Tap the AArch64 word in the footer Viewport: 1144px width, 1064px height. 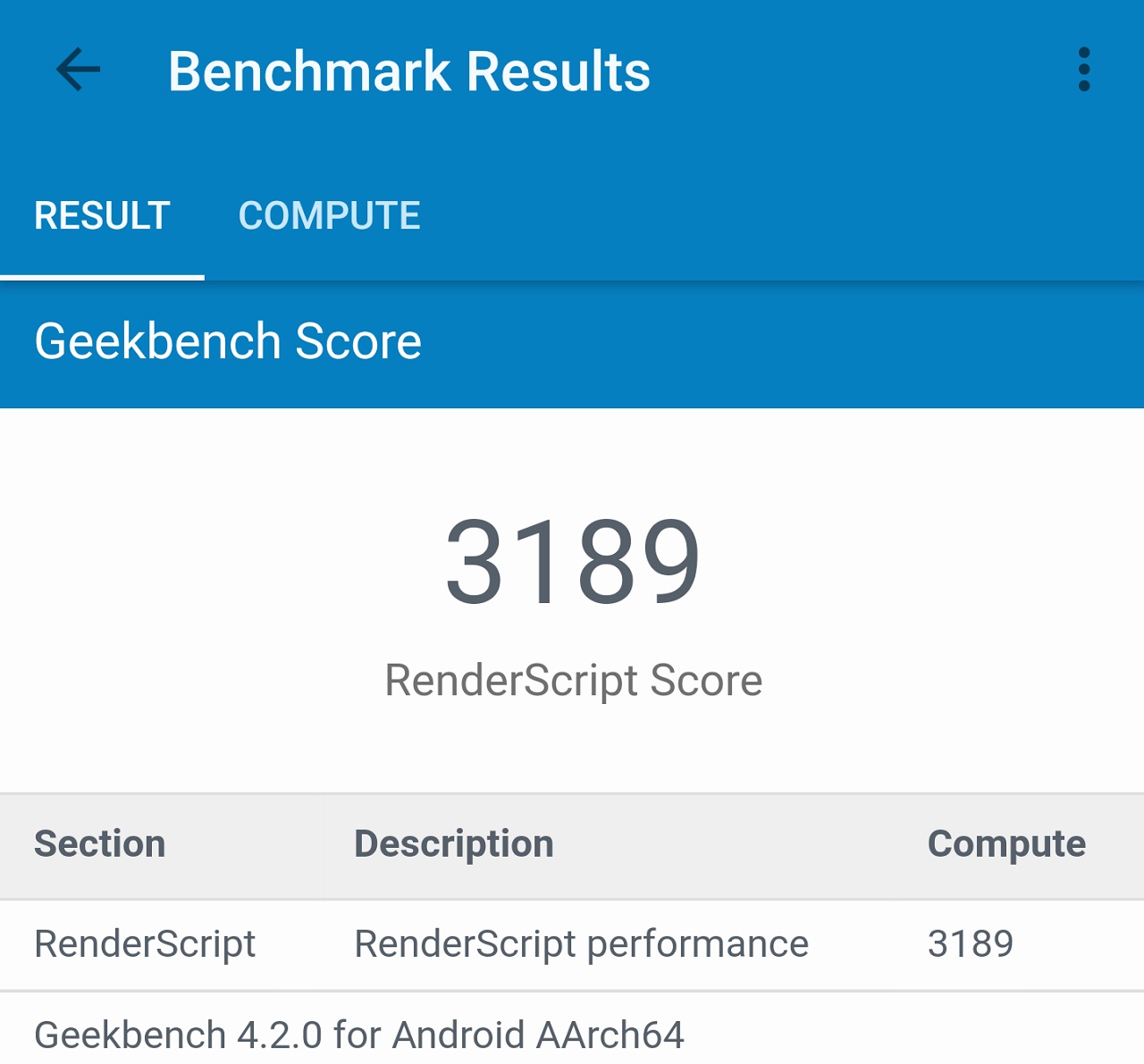click(610, 1035)
